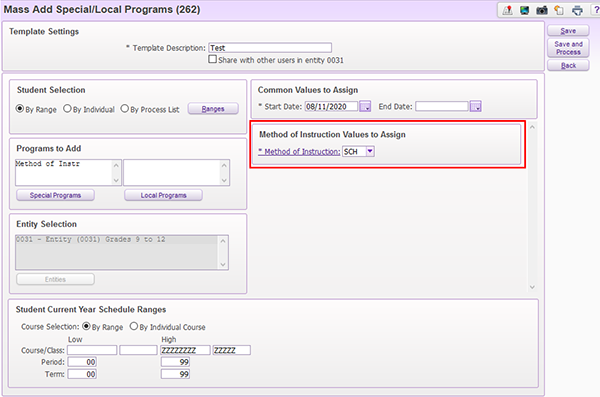Image resolution: width=600 pixels, height=397 pixels.
Task: Choose Course Selection By Range radio
Action: click(86, 326)
